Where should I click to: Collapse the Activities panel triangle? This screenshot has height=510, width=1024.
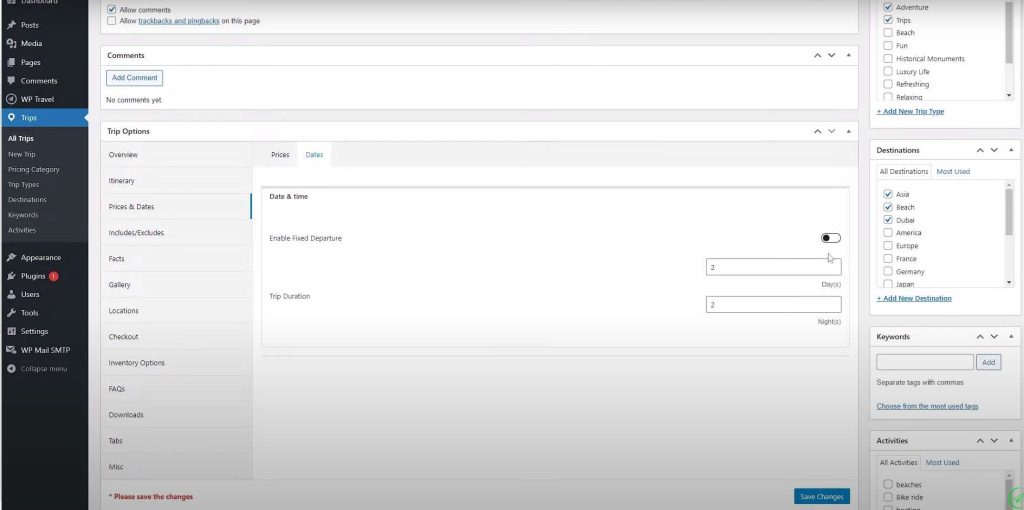(1011, 441)
